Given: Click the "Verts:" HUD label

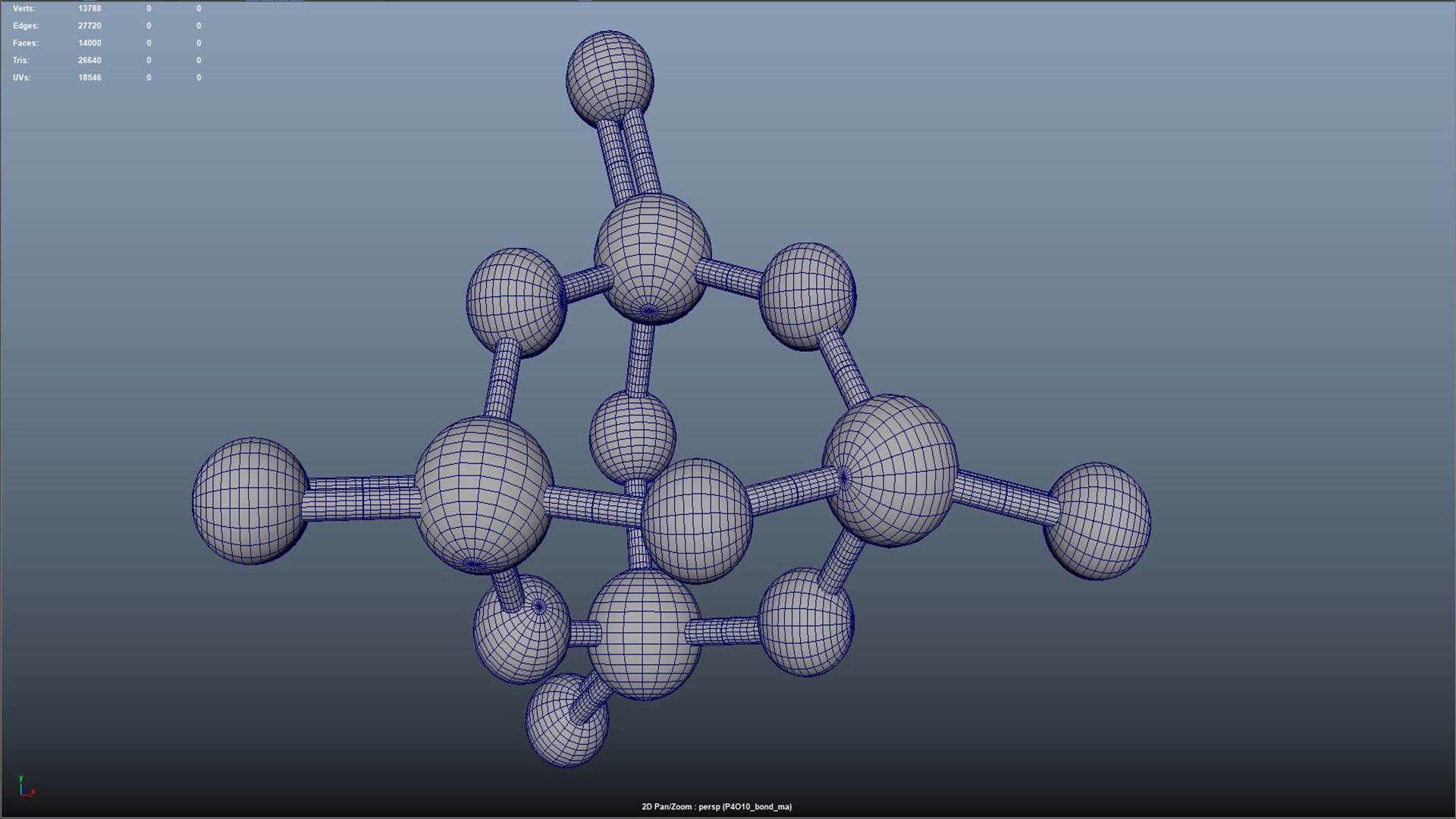Looking at the screenshot, I should tap(24, 8).
